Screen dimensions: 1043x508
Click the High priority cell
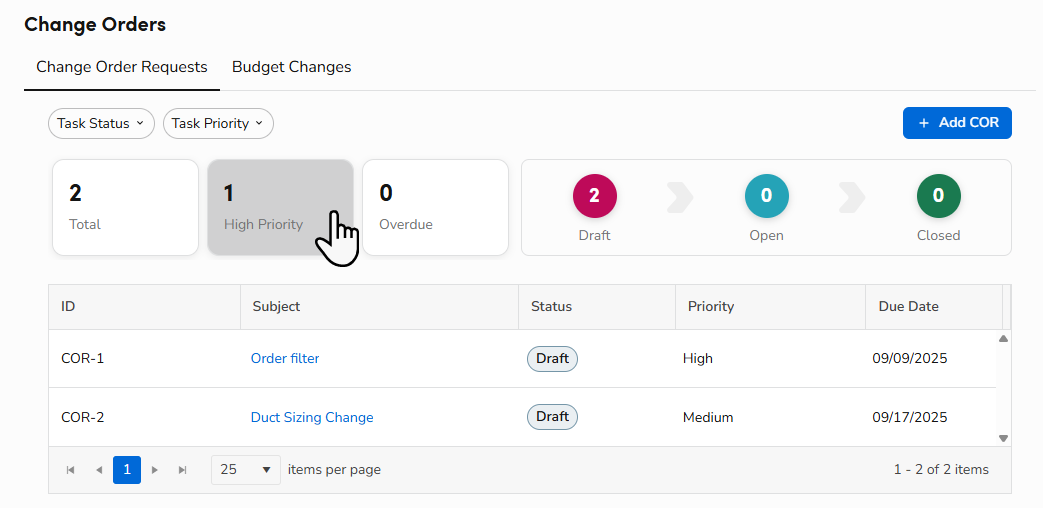click(x=698, y=358)
